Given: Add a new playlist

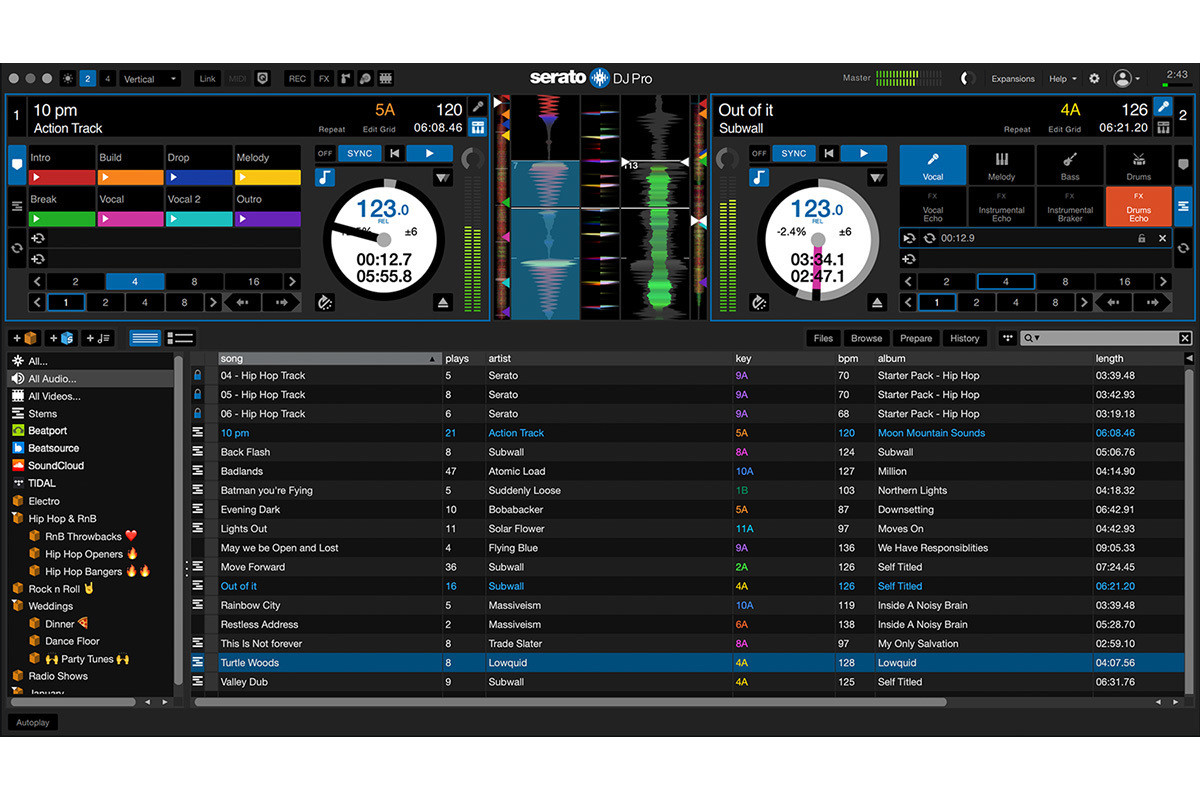Looking at the screenshot, I should tap(98, 338).
